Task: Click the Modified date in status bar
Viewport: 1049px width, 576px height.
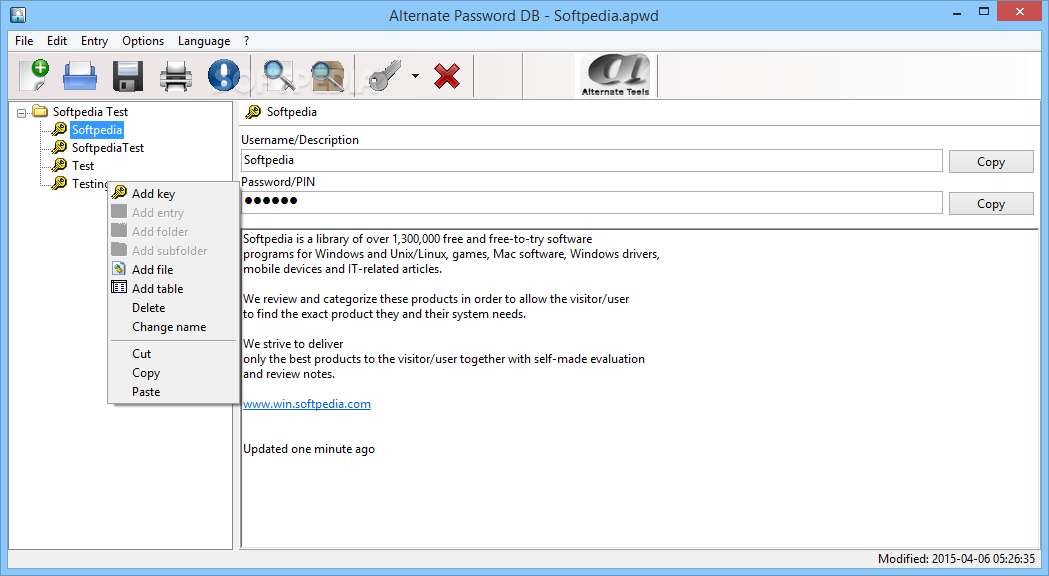Action: point(956,559)
